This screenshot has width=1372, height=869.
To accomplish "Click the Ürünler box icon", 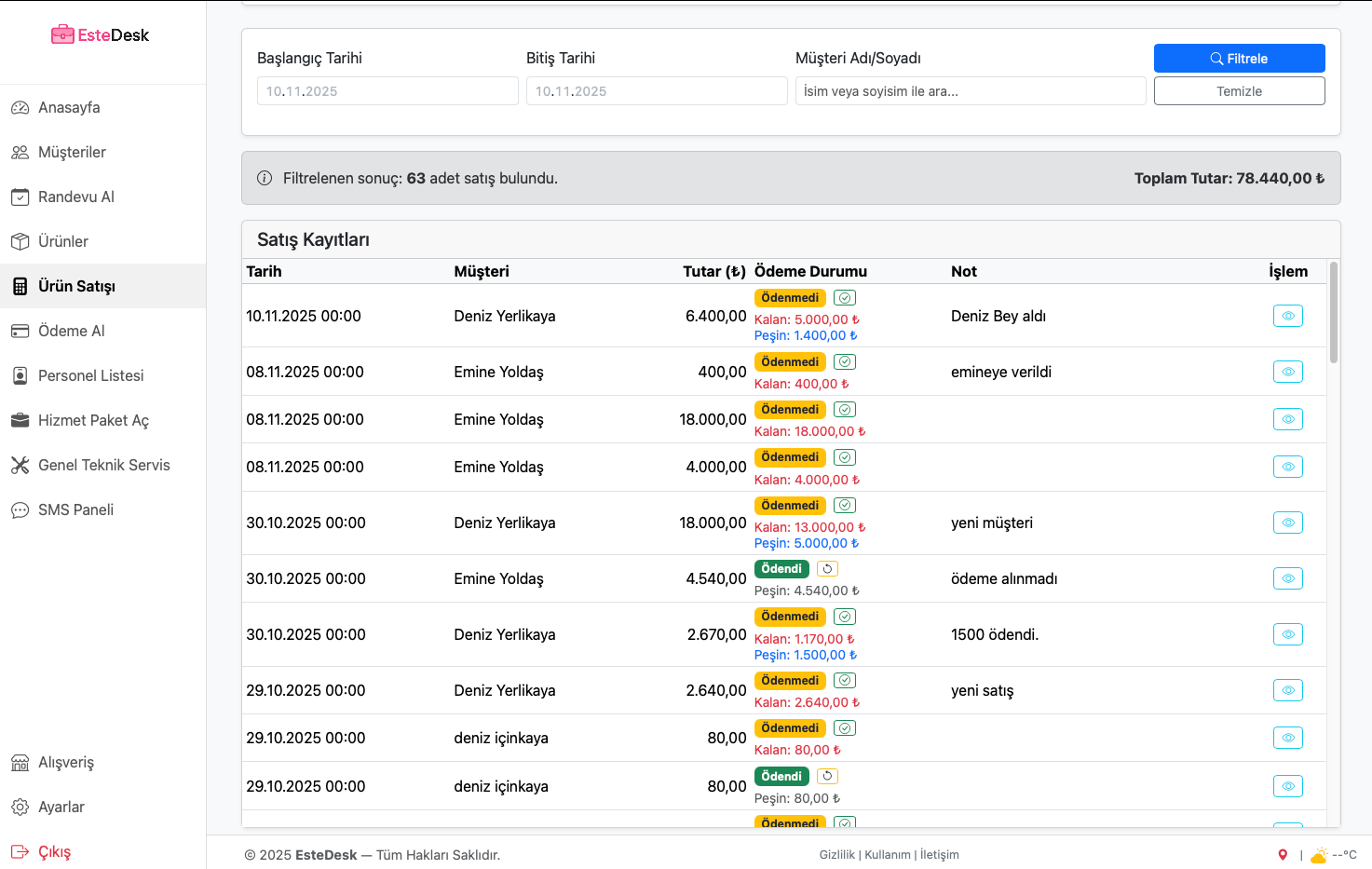I will click(x=20, y=241).
